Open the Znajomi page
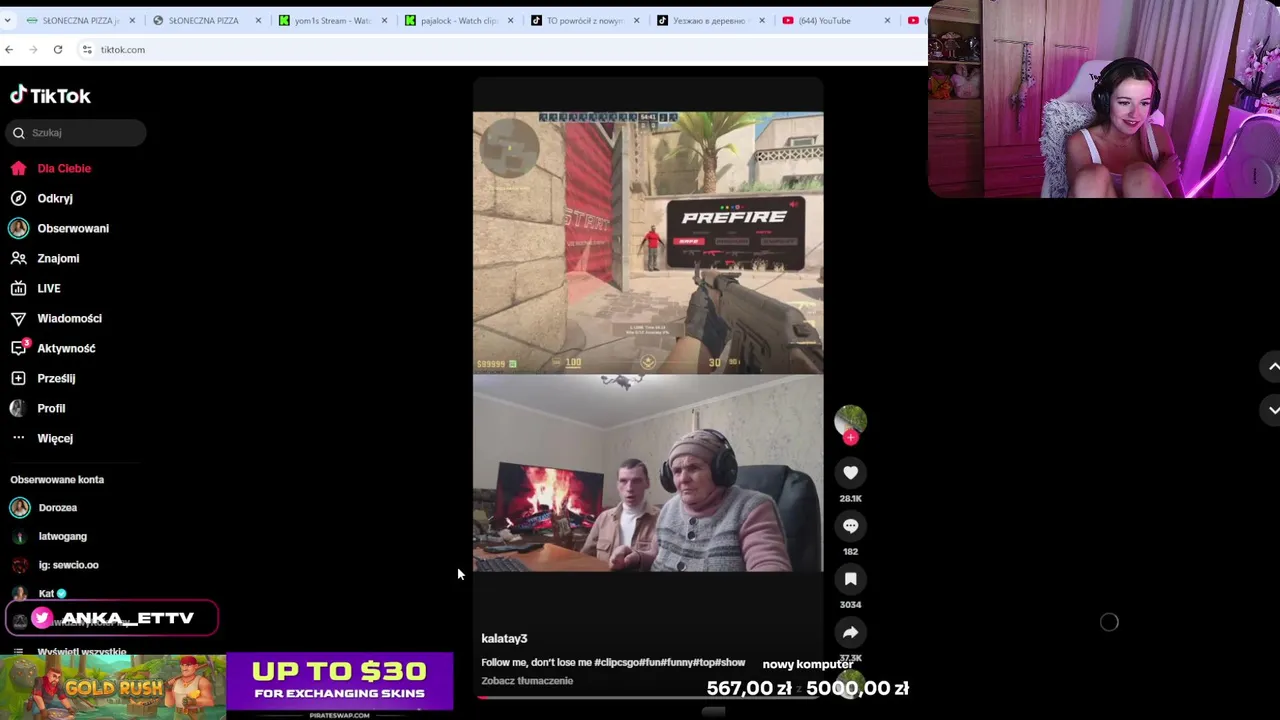Screen dimensions: 1280x720 [58, 258]
